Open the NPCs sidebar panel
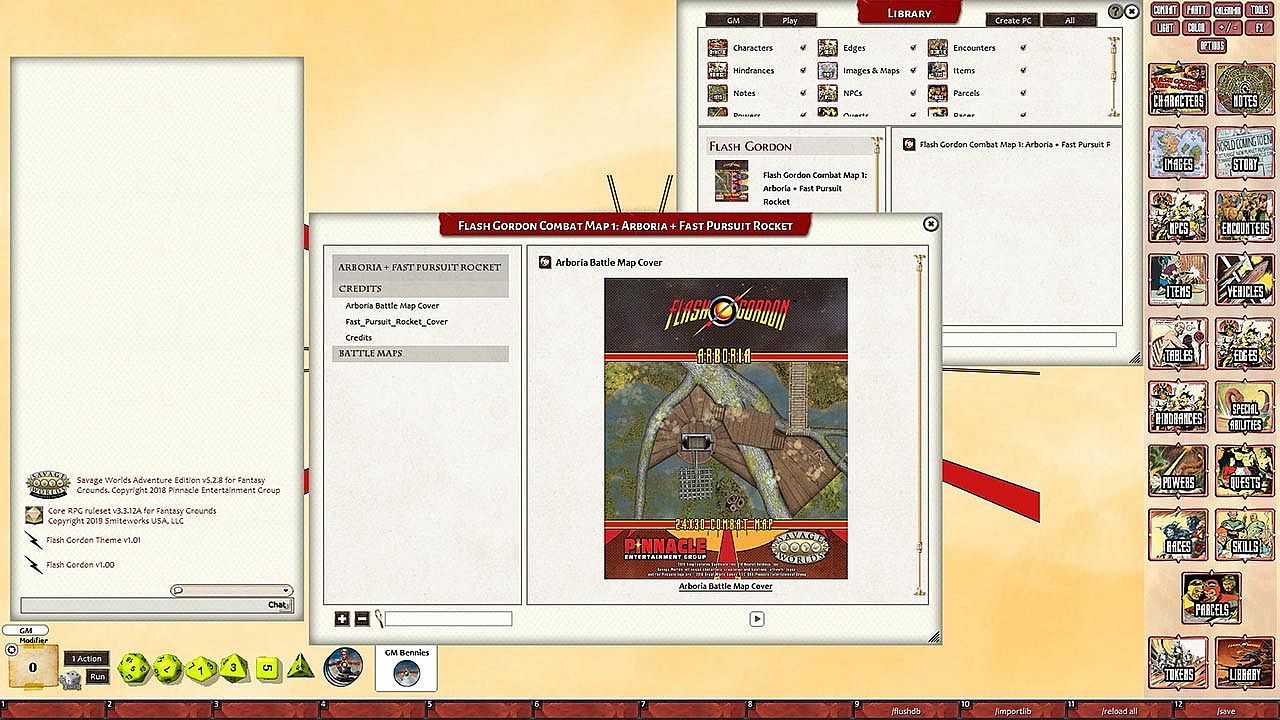 coord(1178,217)
